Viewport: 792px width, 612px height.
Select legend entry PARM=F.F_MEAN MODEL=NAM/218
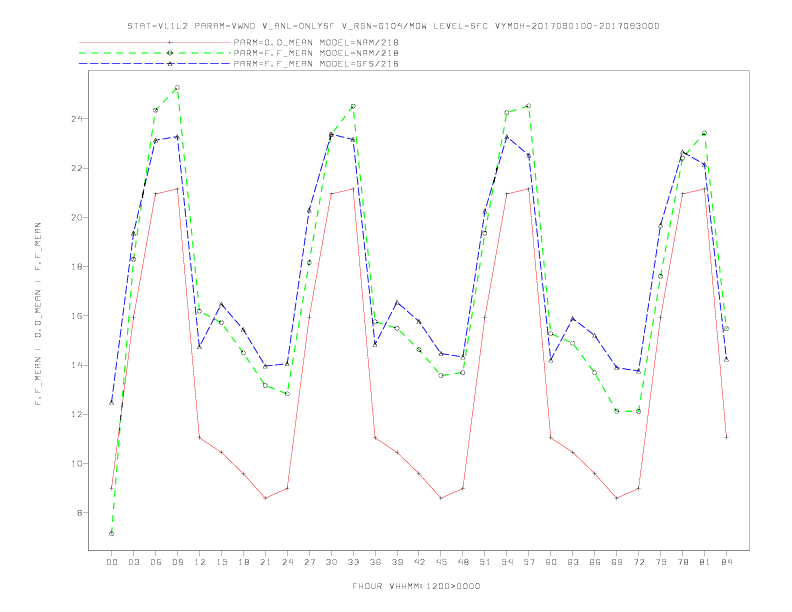[x=316, y=53]
